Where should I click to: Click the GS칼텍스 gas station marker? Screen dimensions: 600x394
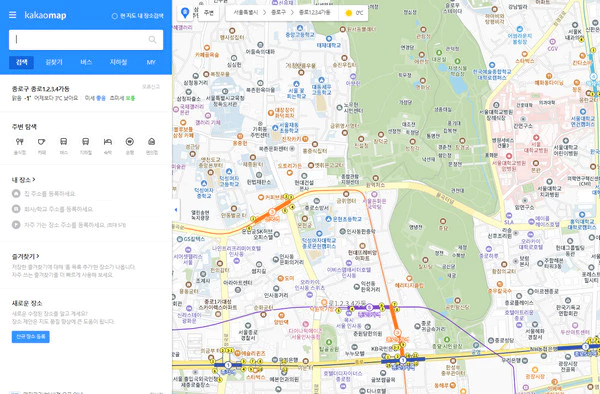(180, 239)
